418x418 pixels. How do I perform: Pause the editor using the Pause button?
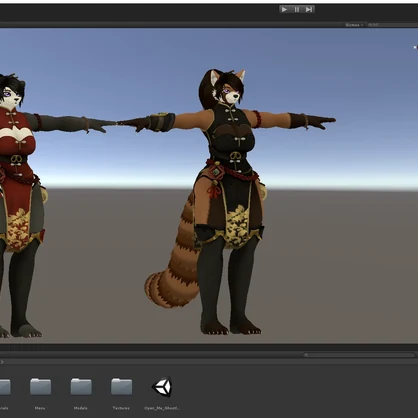point(297,9)
